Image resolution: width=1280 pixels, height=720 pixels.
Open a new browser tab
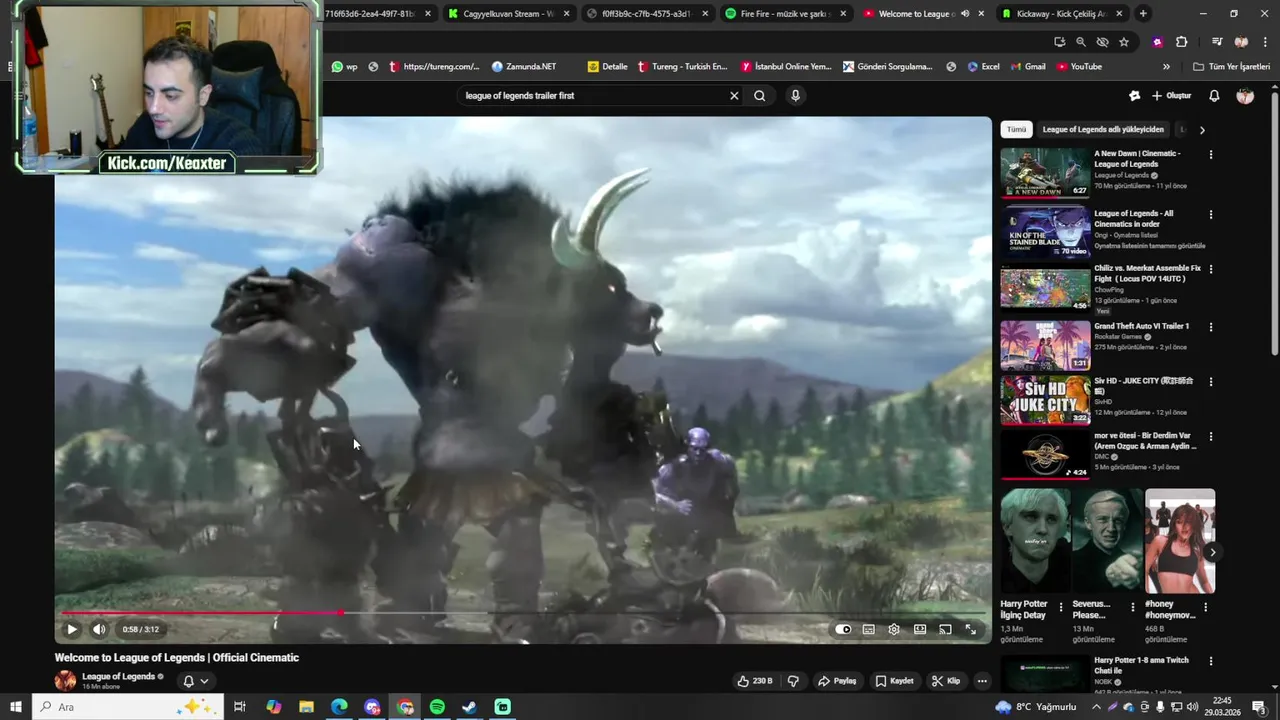pos(1143,14)
